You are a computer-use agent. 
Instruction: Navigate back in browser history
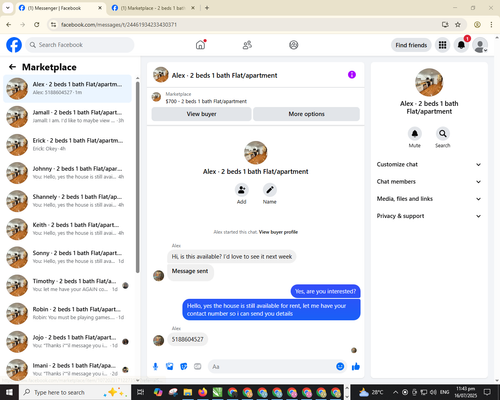point(9,24)
